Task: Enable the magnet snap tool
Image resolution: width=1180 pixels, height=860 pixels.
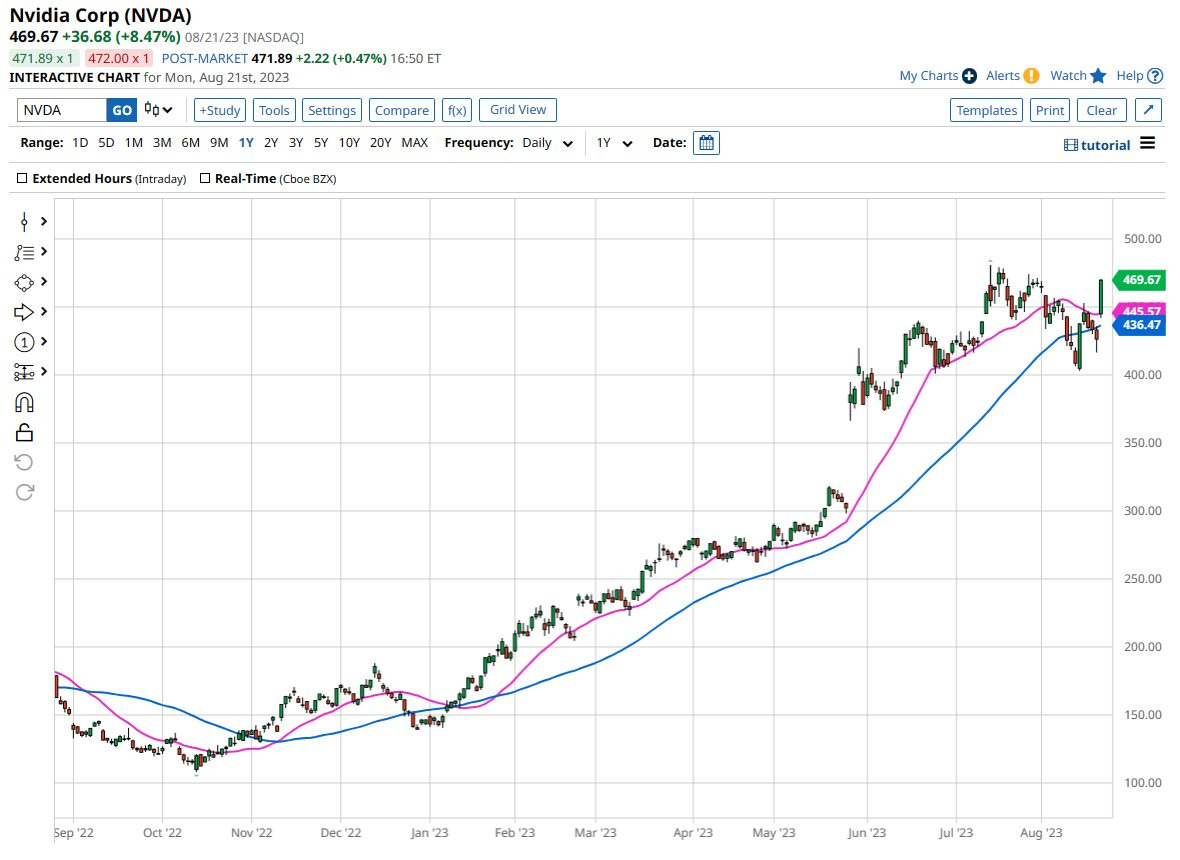Action: 25,402
